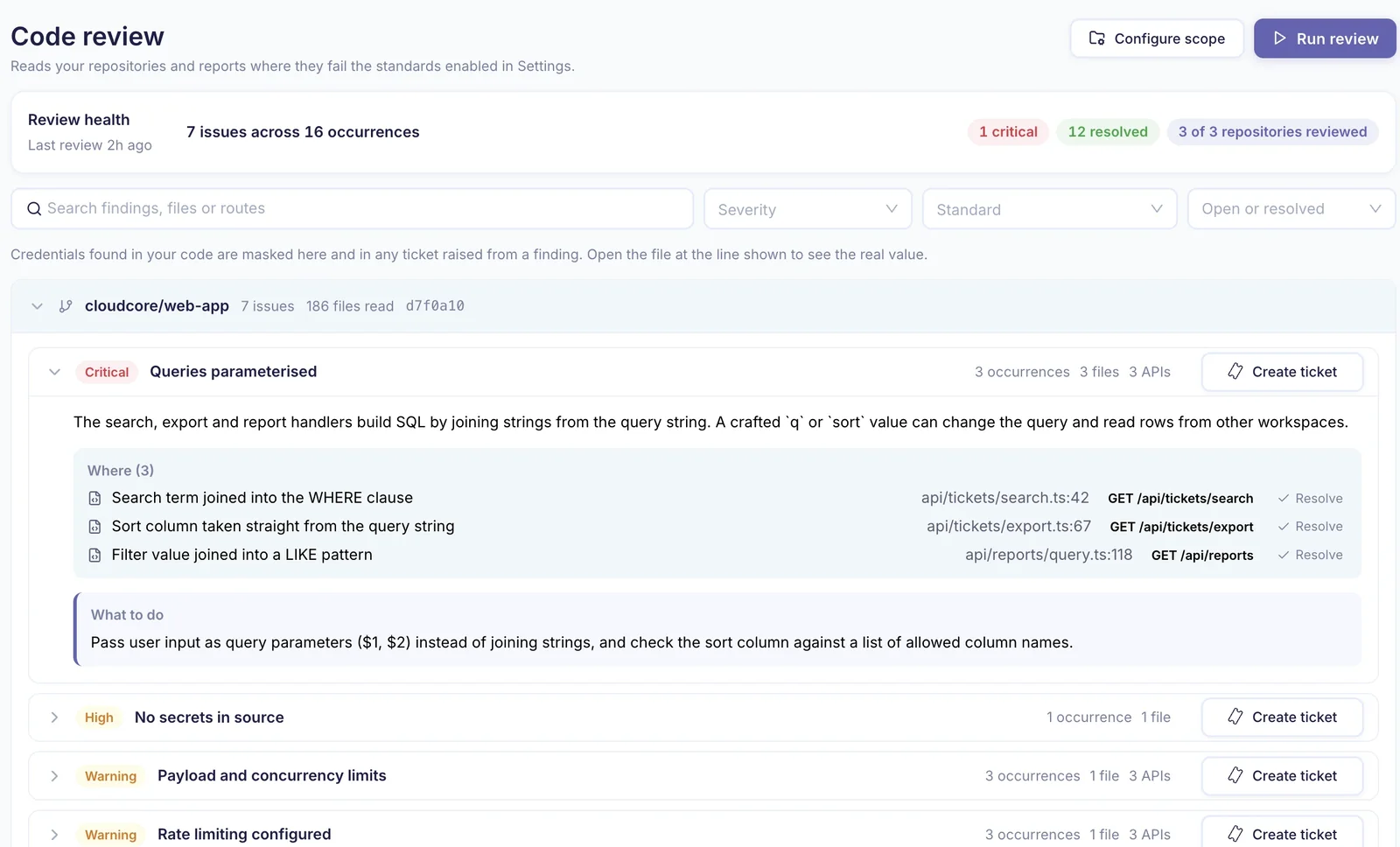Collapse the Queries parameterised finding

click(54, 372)
